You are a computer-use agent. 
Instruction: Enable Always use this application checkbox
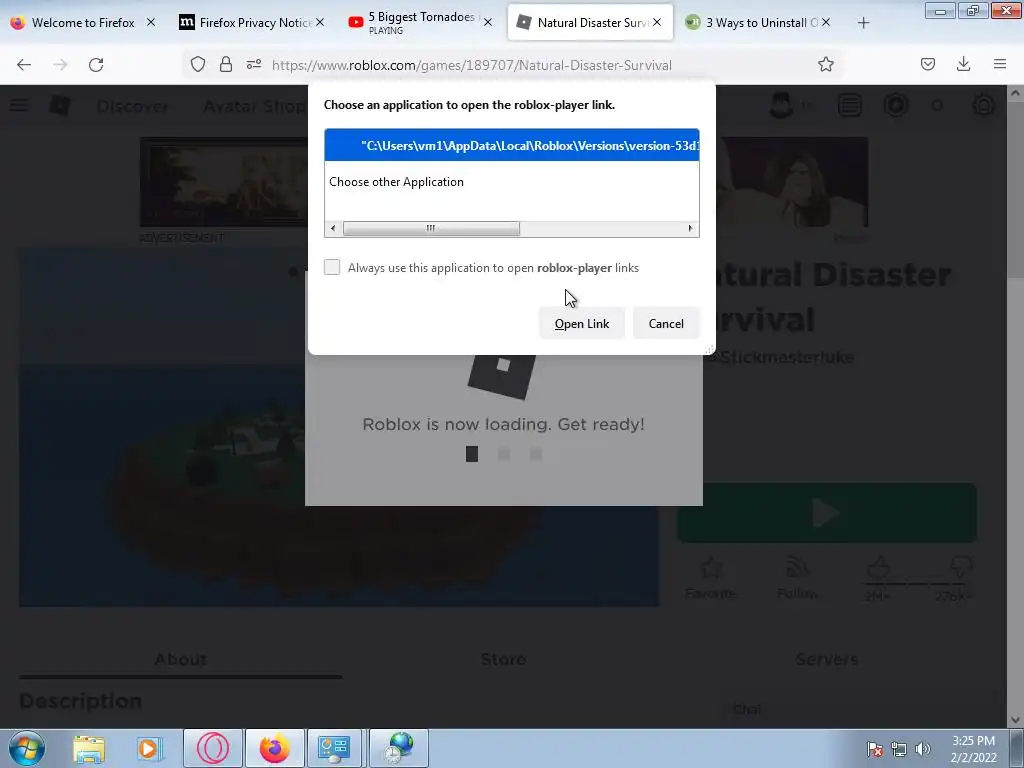332,267
